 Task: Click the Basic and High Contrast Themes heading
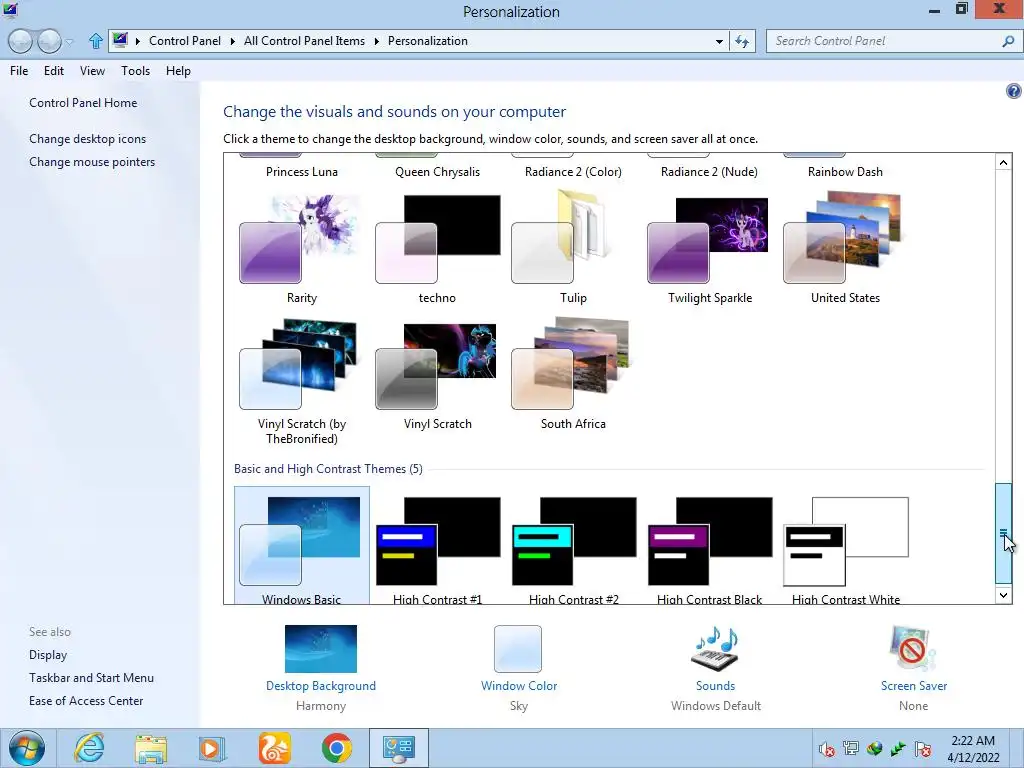[328, 469]
